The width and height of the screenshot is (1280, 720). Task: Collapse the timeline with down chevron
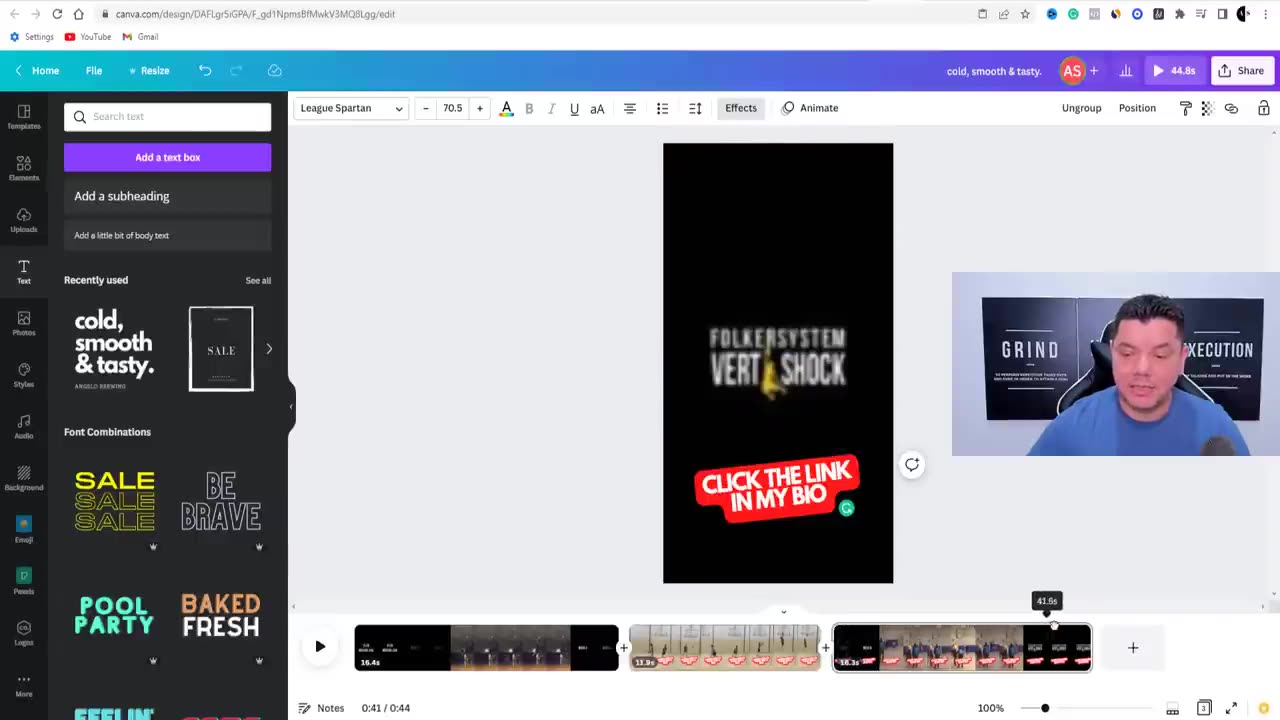pos(783,611)
